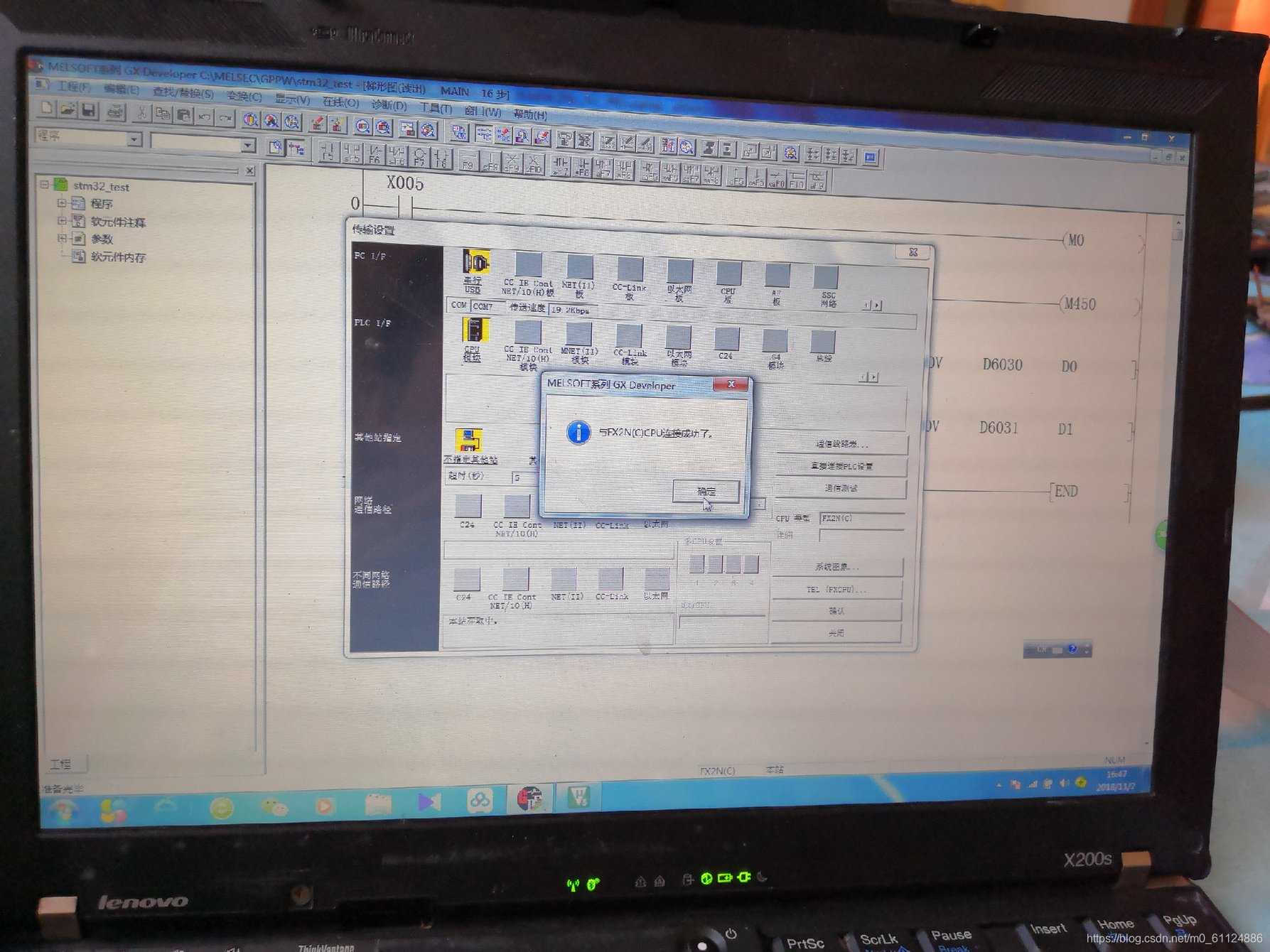Insert an output coil (F7)
Screen dimensions: 1270x952
coord(419,156)
